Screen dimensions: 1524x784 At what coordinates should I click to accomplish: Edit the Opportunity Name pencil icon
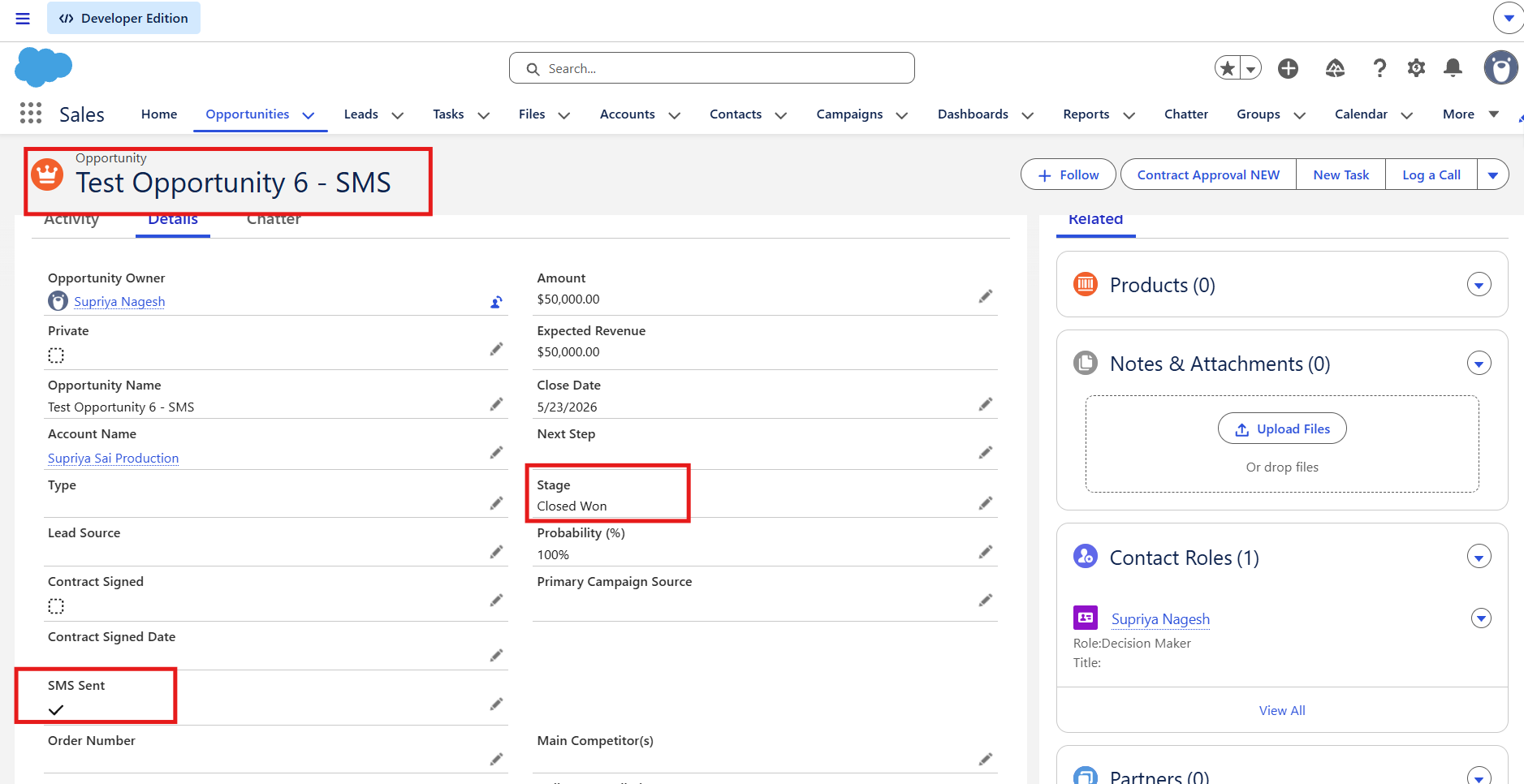(x=496, y=404)
